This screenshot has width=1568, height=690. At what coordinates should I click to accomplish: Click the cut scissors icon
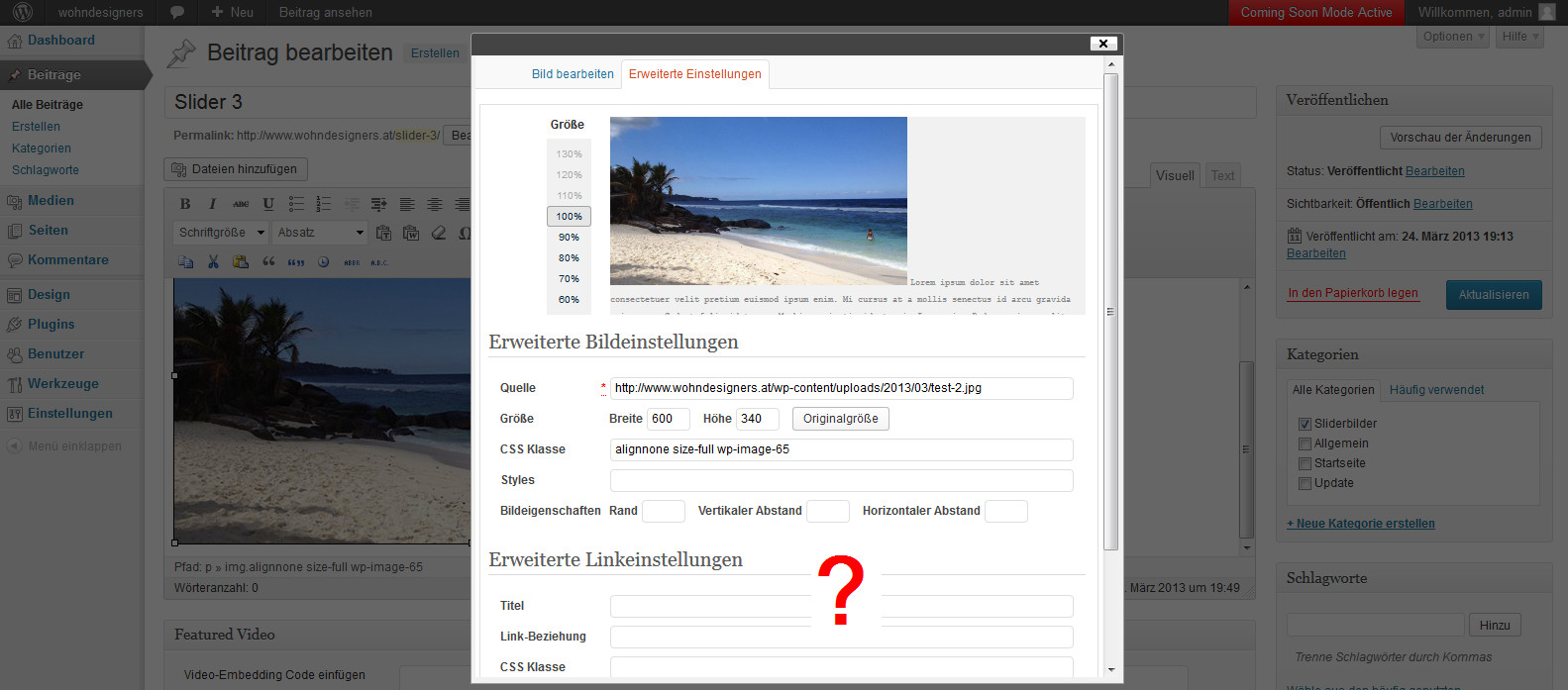pos(213,261)
